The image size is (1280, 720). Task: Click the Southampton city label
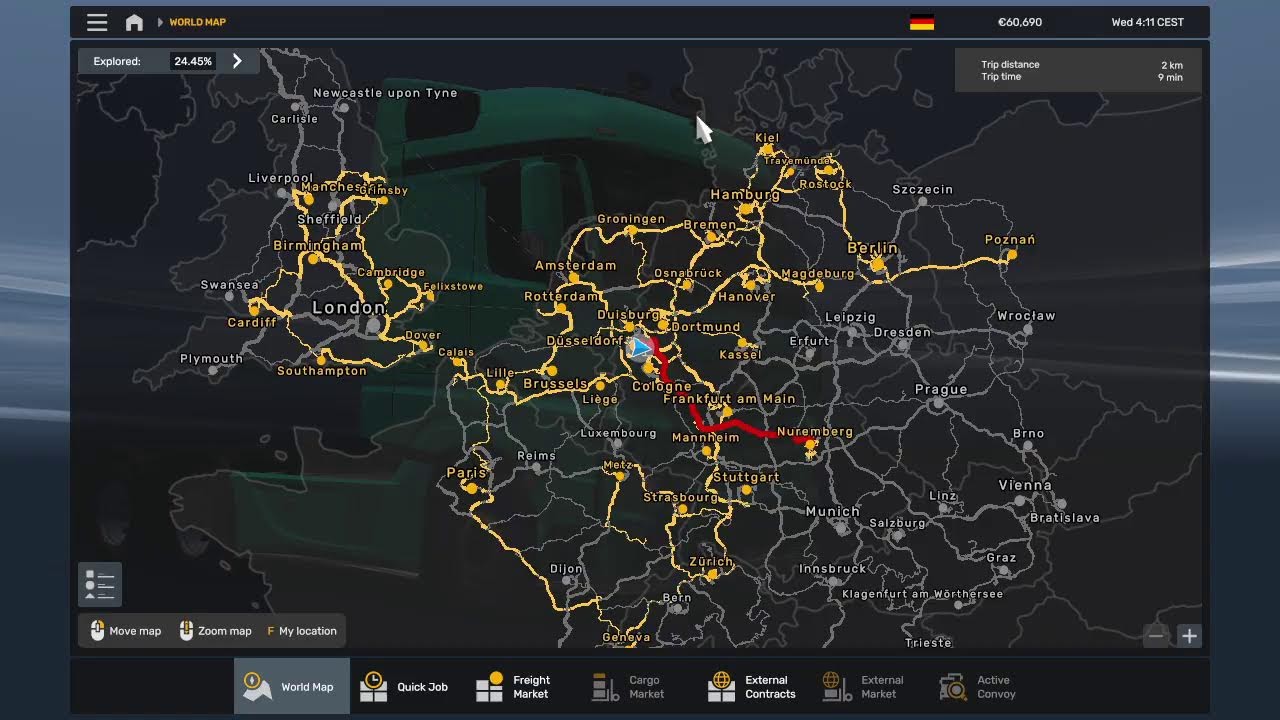coord(322,371)
